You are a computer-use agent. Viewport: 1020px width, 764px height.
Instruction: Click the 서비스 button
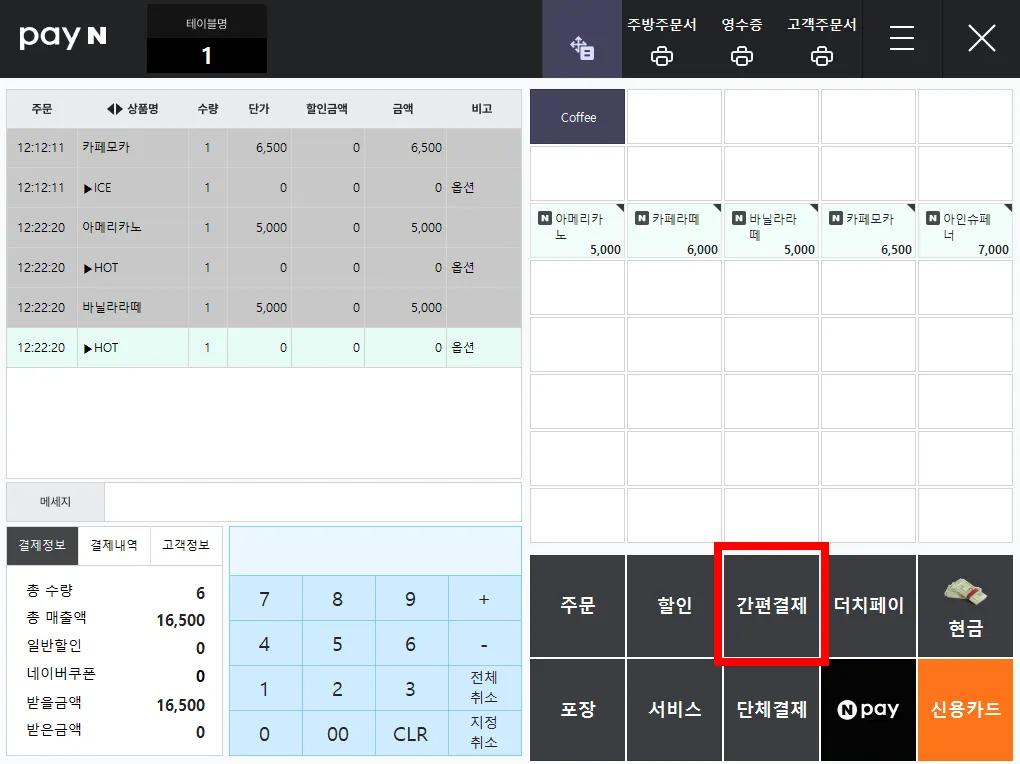pyautogui.click(x=675, y=709)
